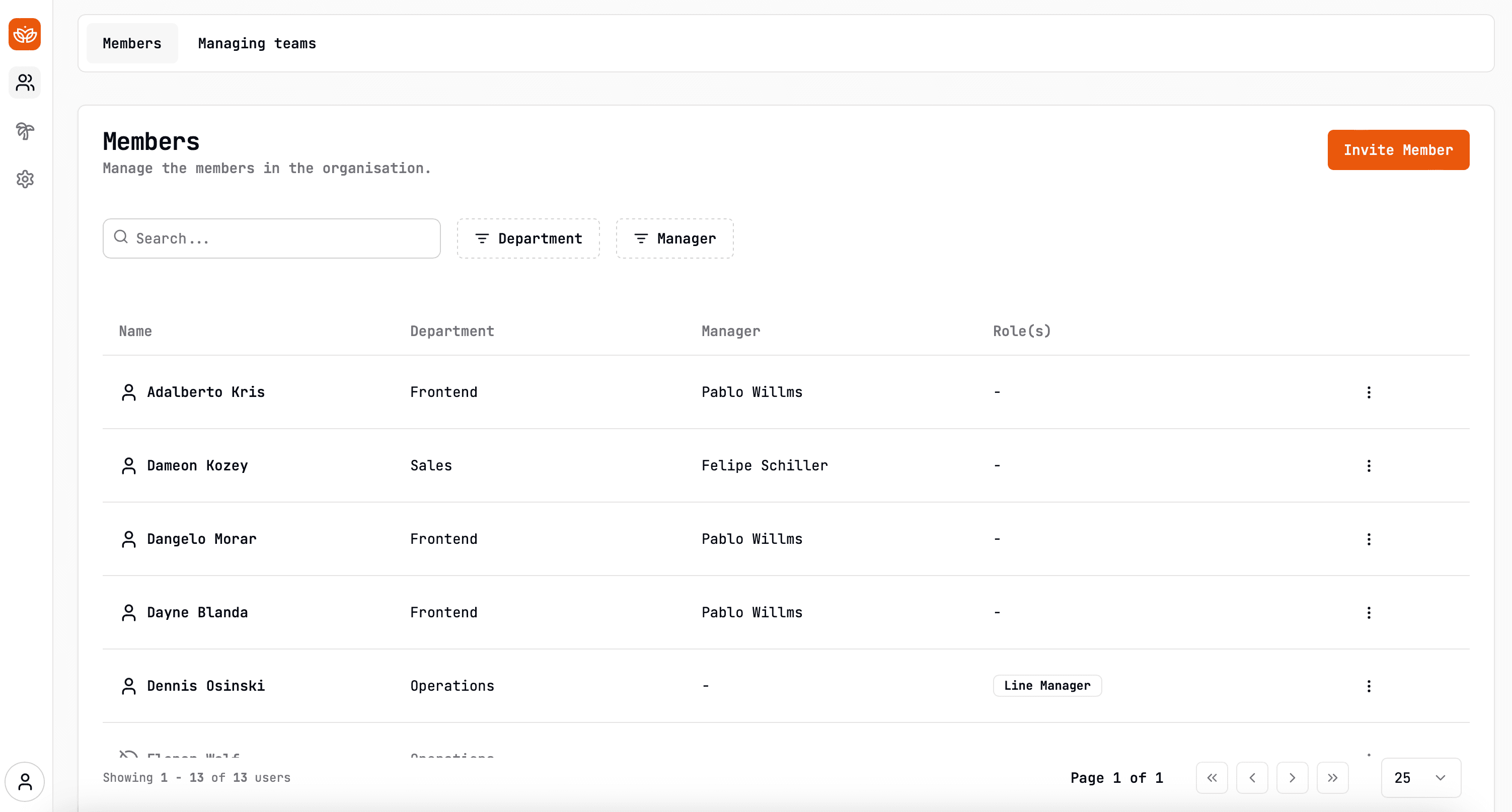1512x812 pixels.
Task: Navigate to next page arrow
Action: (x=1292, y=778)
